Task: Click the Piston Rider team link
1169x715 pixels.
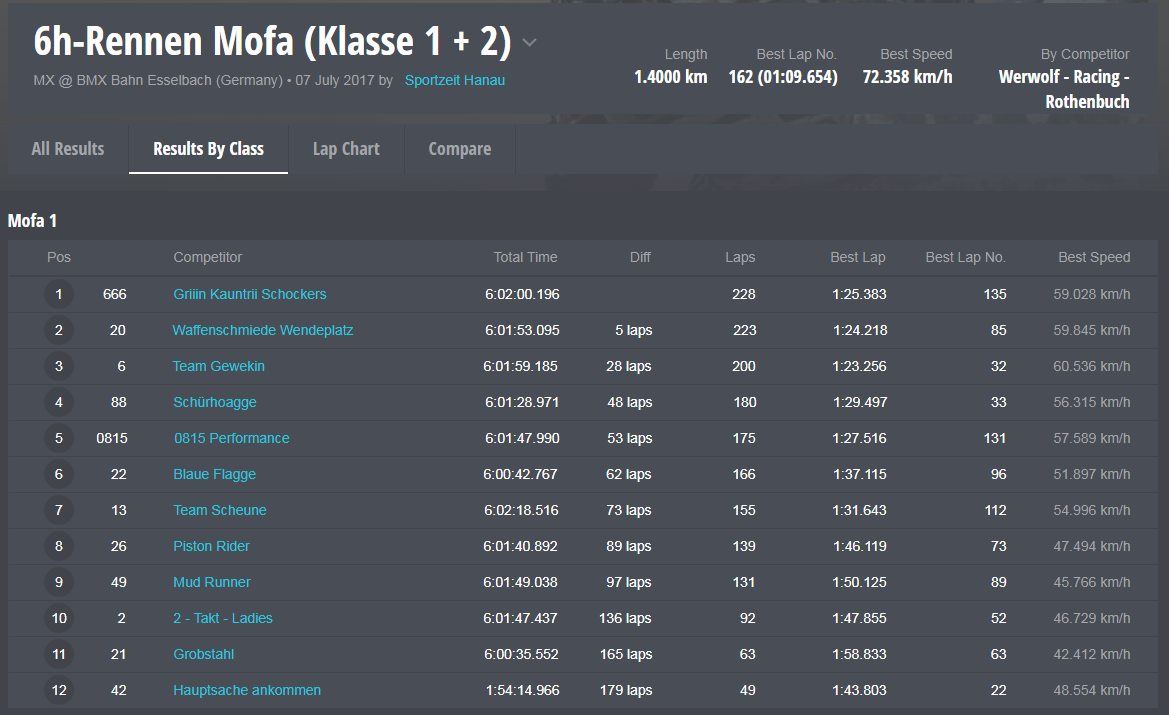Action: (x=212, y=546)
